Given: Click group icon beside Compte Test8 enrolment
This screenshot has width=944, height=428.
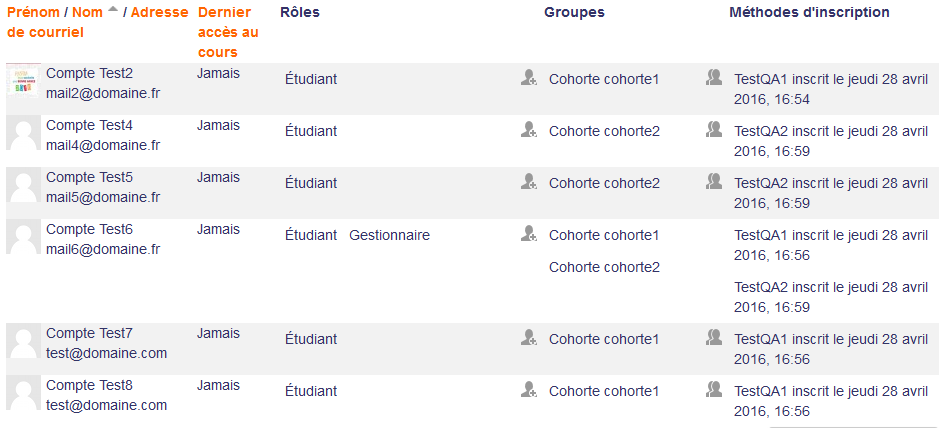Looking at the screenshot, I should point(714,389).
